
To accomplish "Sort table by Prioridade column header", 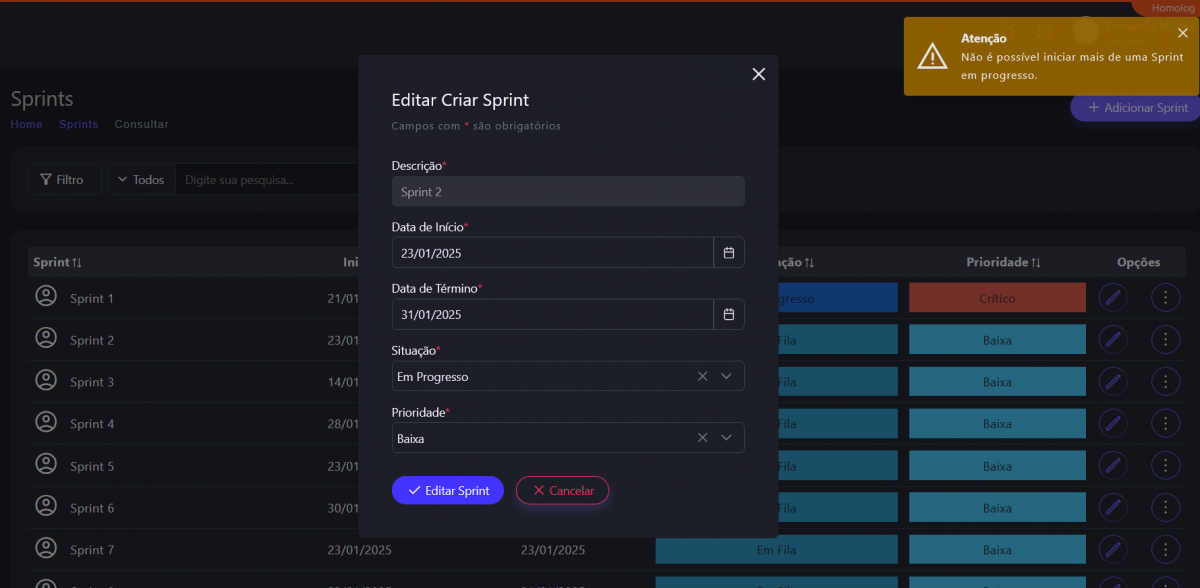I will point(1003,262).
